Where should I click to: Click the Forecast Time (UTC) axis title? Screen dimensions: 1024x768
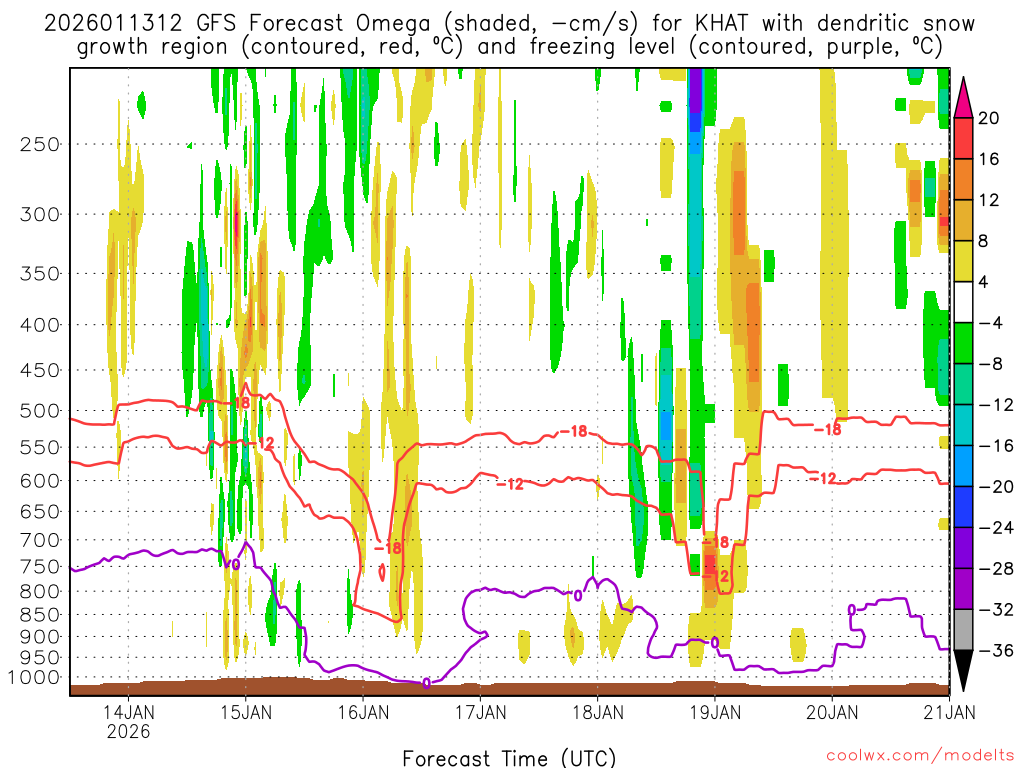(x=509, y=758)
